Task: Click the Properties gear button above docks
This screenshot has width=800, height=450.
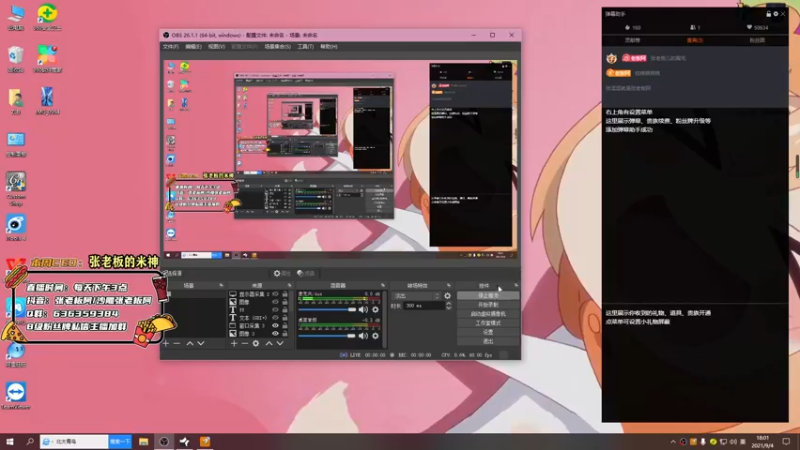Action: click(282, 273)
